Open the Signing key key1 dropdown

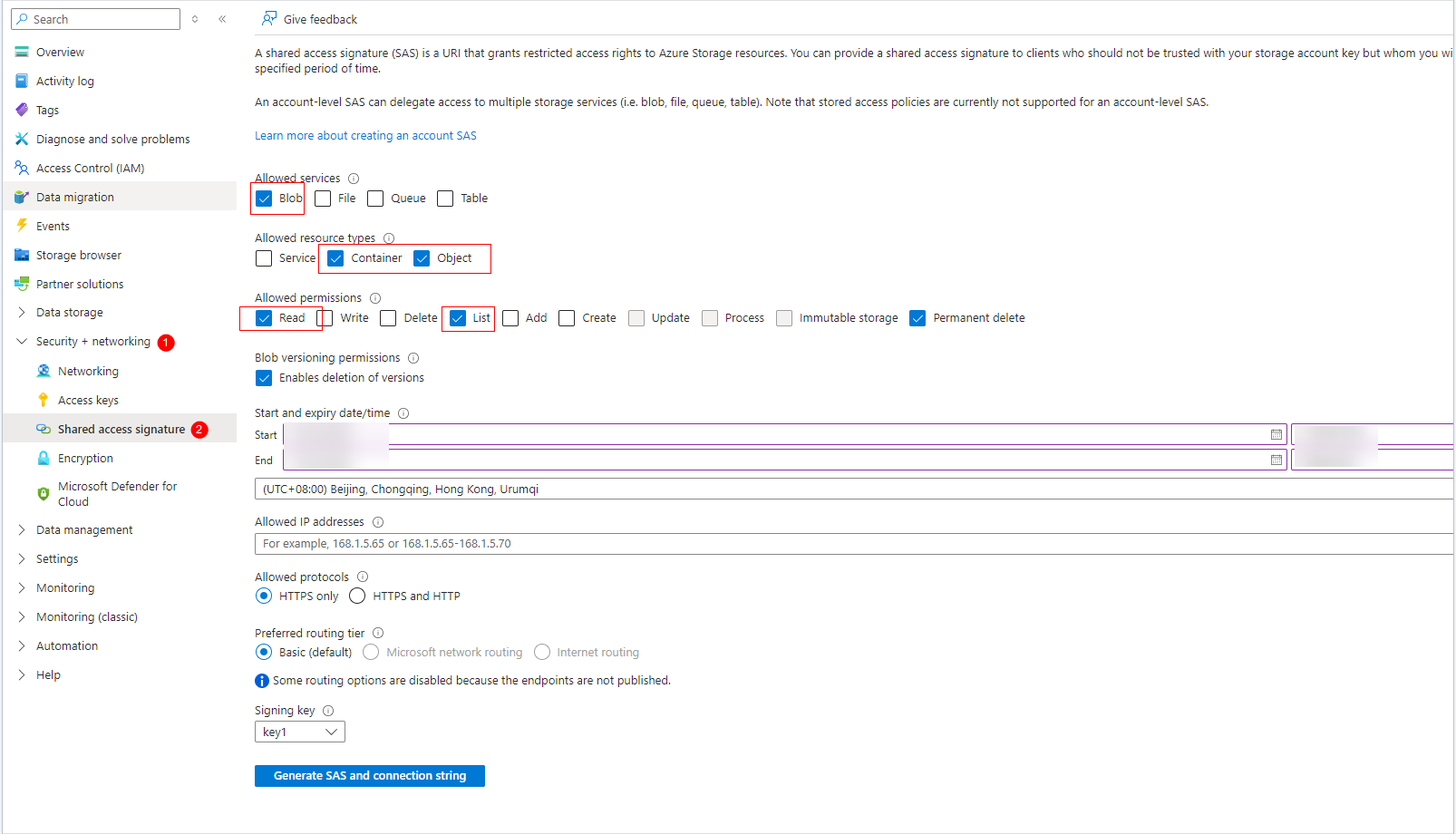(300, 732)
